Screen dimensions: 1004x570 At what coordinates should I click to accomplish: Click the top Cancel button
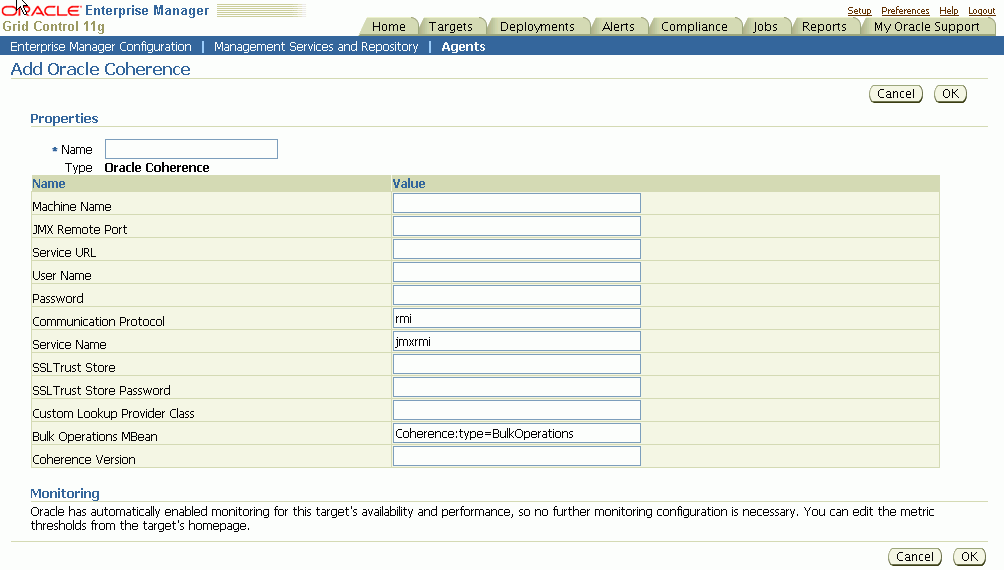[896, 94]
